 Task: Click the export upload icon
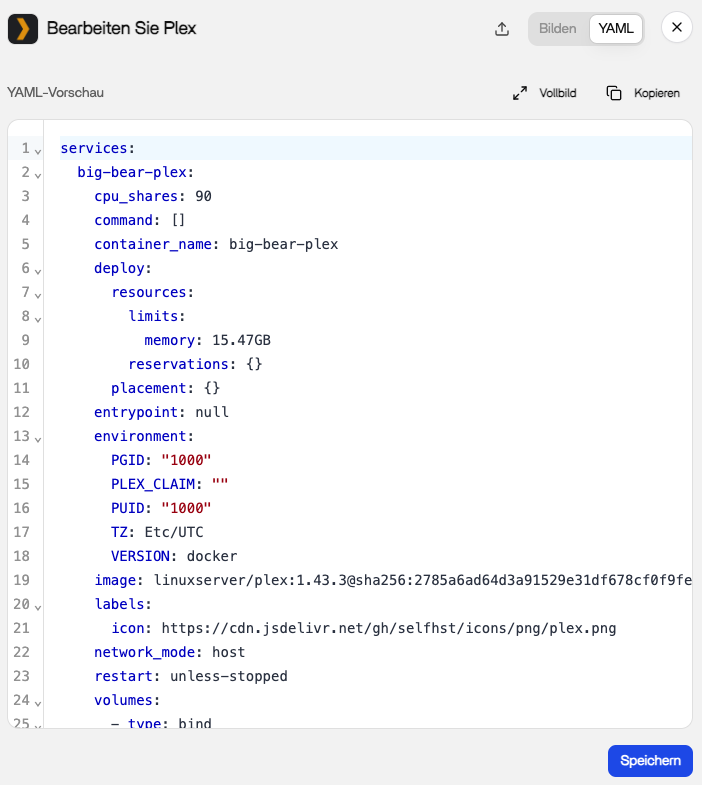coord(502,29)
